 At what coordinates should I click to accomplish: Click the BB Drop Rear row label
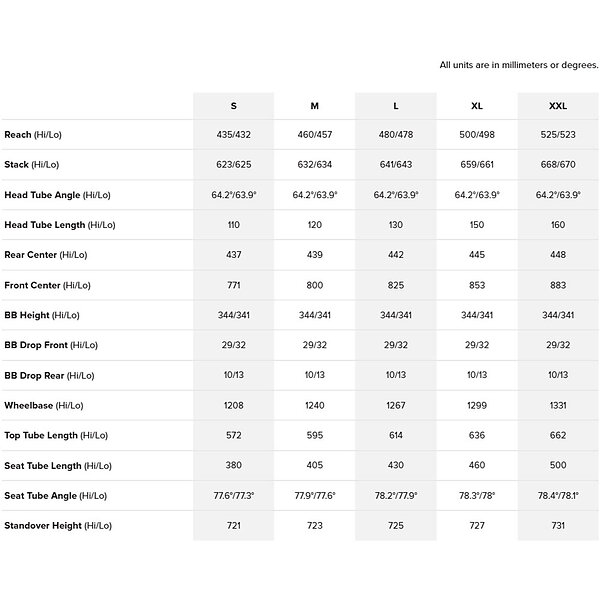click(49, 375)
